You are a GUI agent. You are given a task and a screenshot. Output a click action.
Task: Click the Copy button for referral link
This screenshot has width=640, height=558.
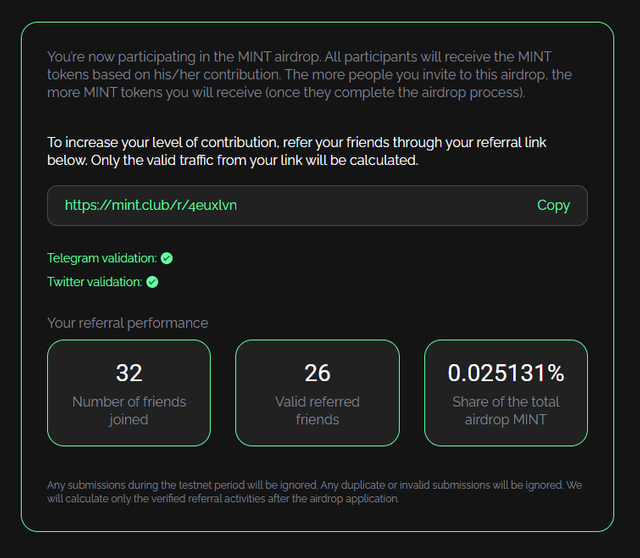(553, 205)
